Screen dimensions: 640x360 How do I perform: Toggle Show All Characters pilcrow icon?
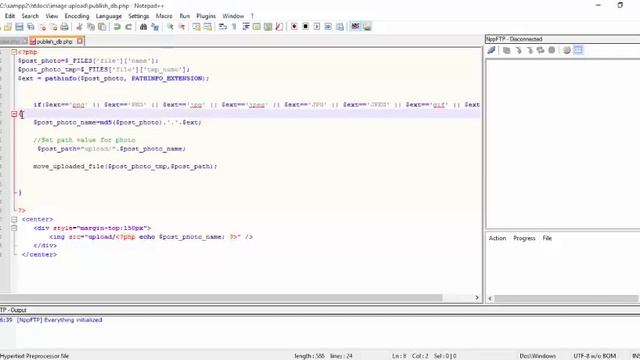point(234,27)
